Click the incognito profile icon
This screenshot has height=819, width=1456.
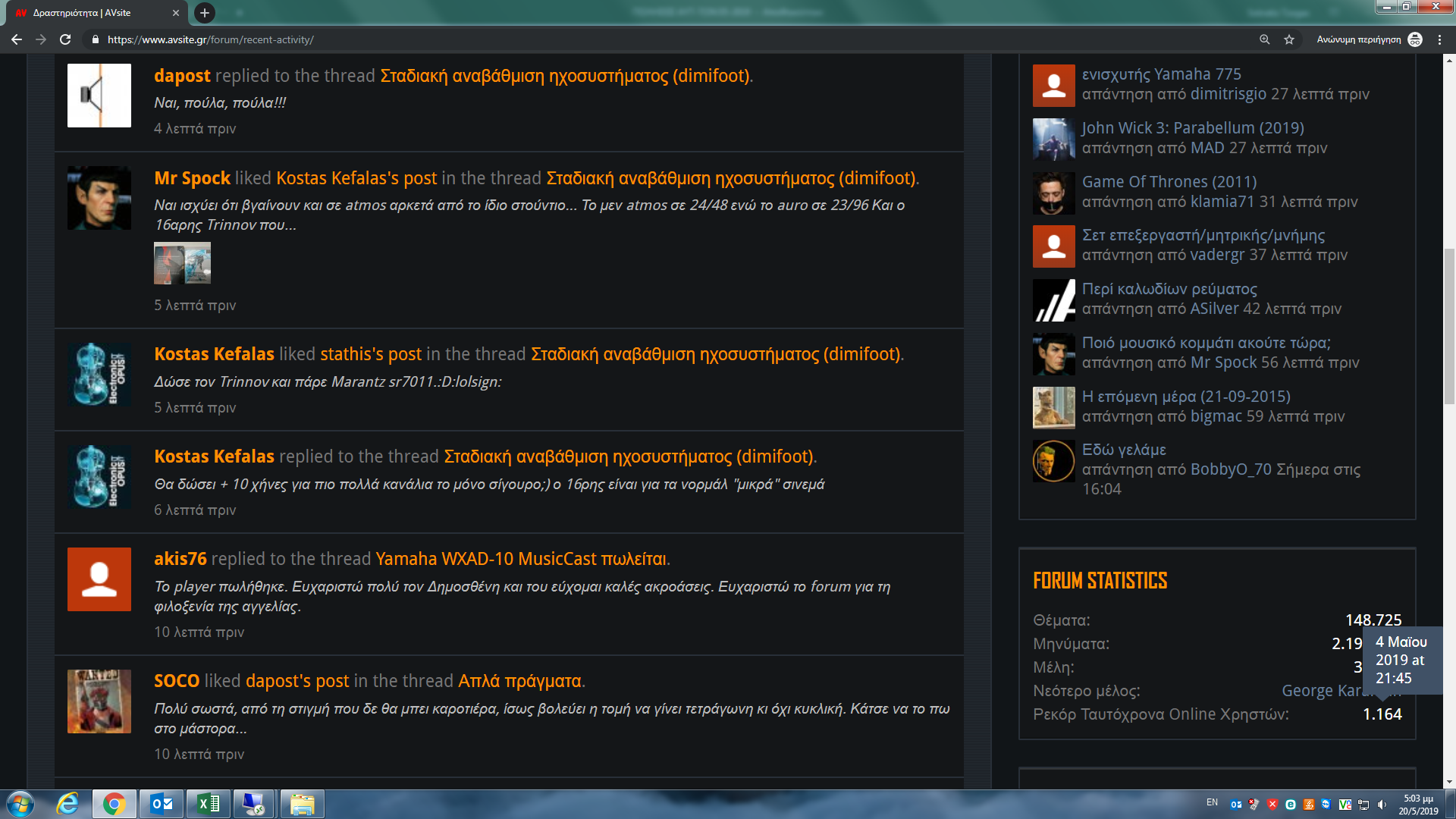pos(1415,39)
